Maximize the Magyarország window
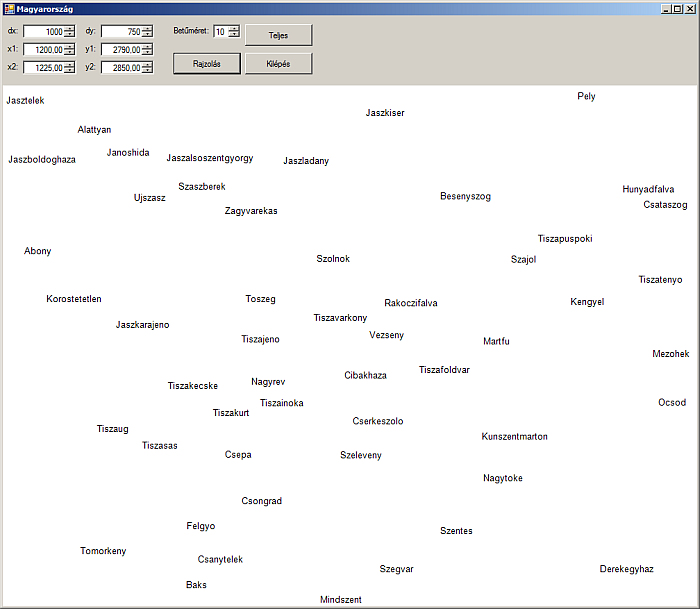This screenshot has height=609, width=700. click(678, 8)
